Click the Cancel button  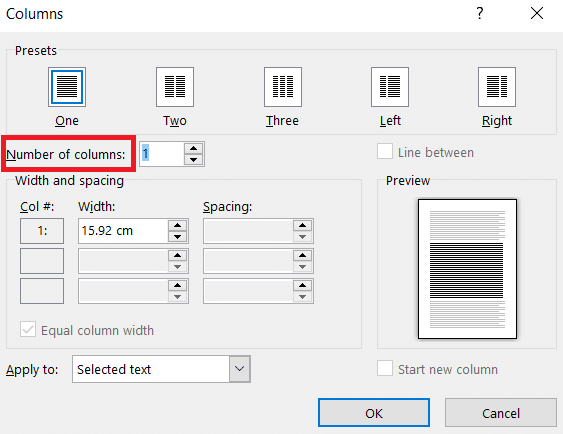(x=501, y=413)
